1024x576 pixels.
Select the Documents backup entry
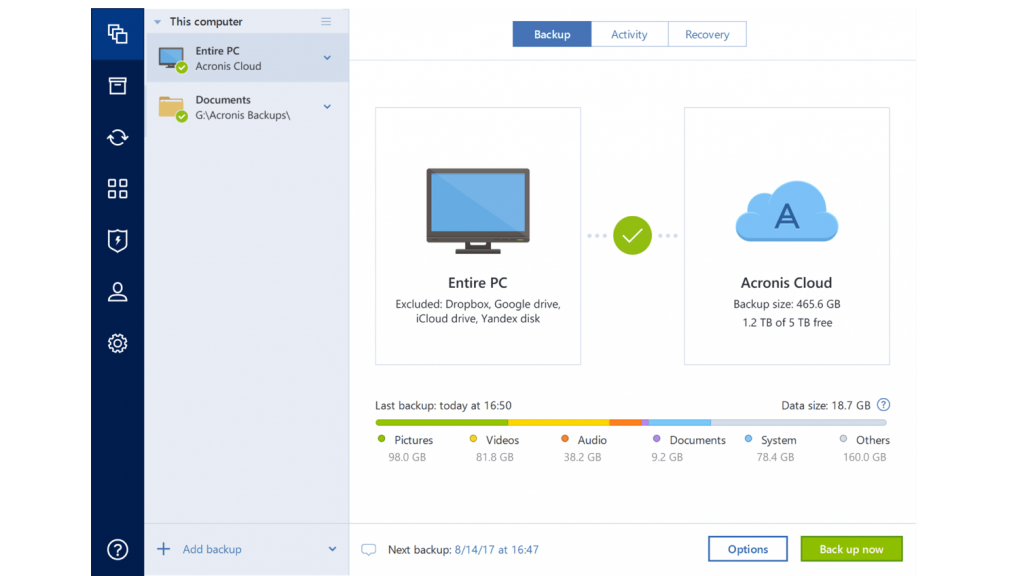point(247,107)
